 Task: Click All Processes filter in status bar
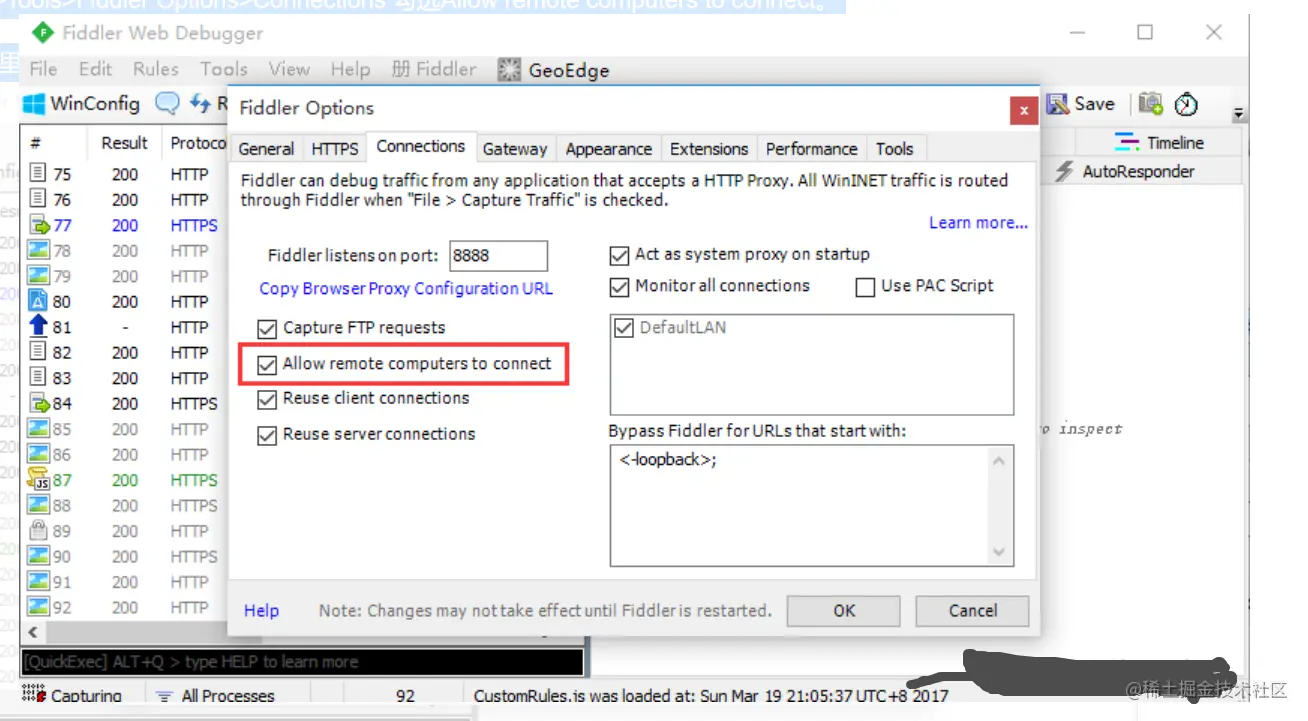(218, 696)
